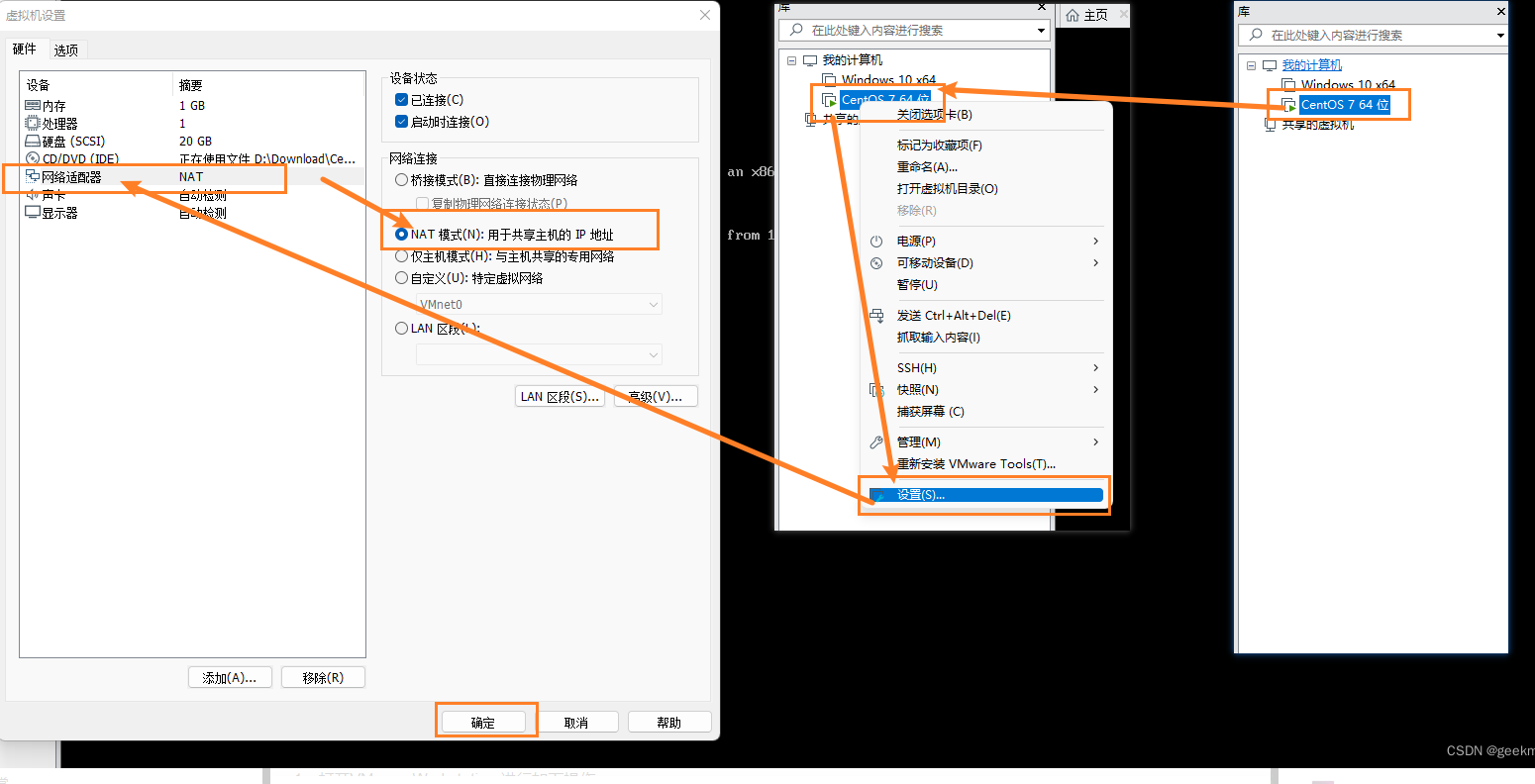Select the 内存 memory device icon
The image size is (1535, 784).
click(x=33, y=105)
